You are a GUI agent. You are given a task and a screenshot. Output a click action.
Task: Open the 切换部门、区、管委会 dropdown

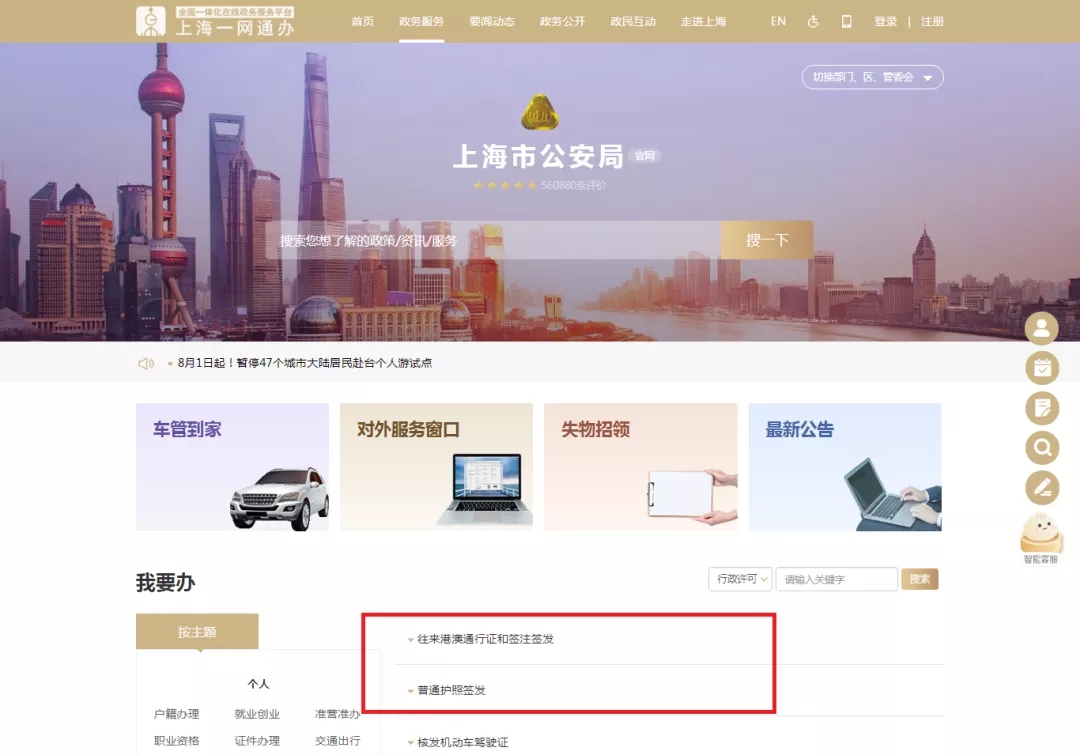click(x=872, y=77)
